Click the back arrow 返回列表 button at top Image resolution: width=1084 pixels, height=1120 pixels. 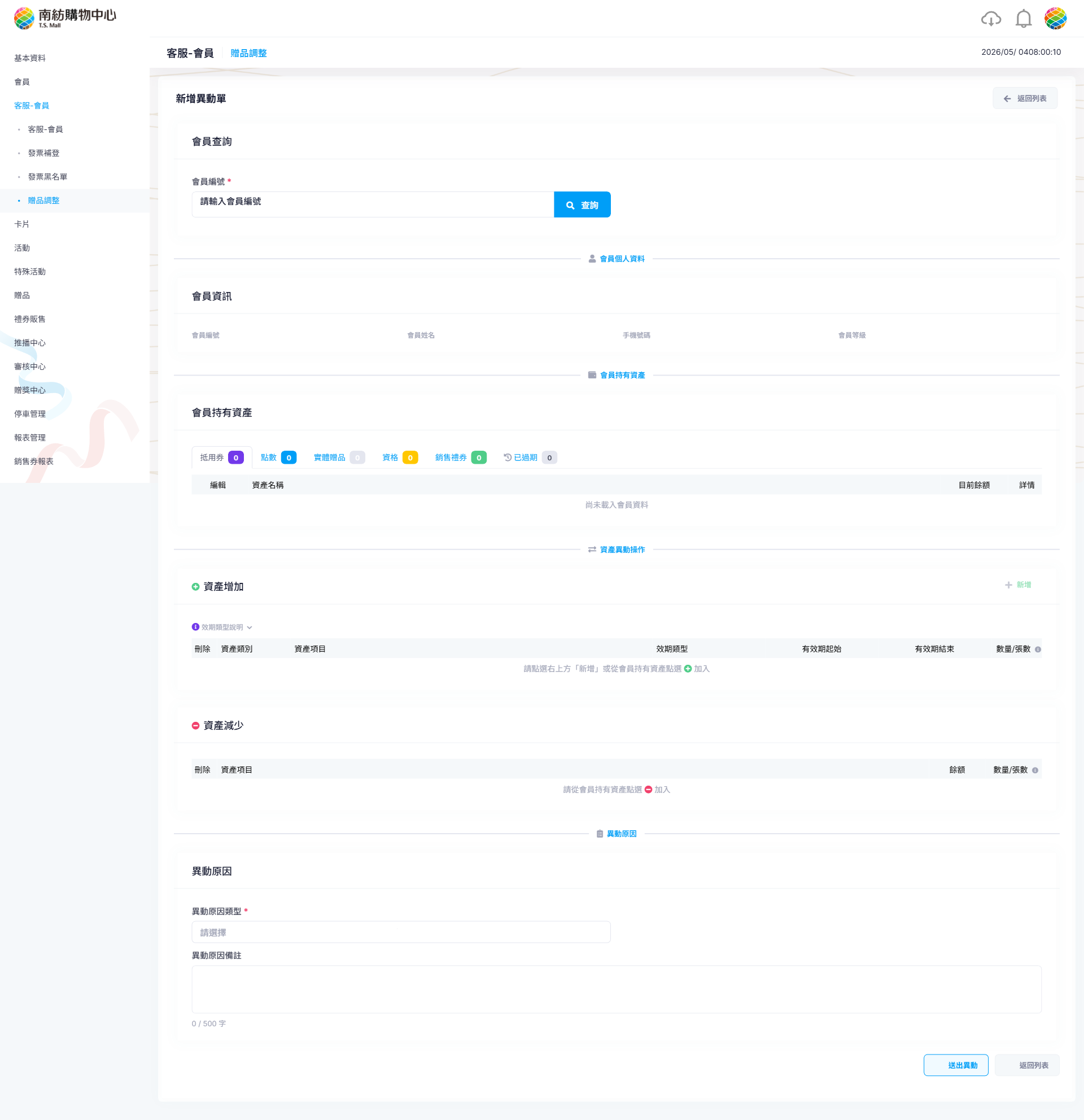(1025, 98)
